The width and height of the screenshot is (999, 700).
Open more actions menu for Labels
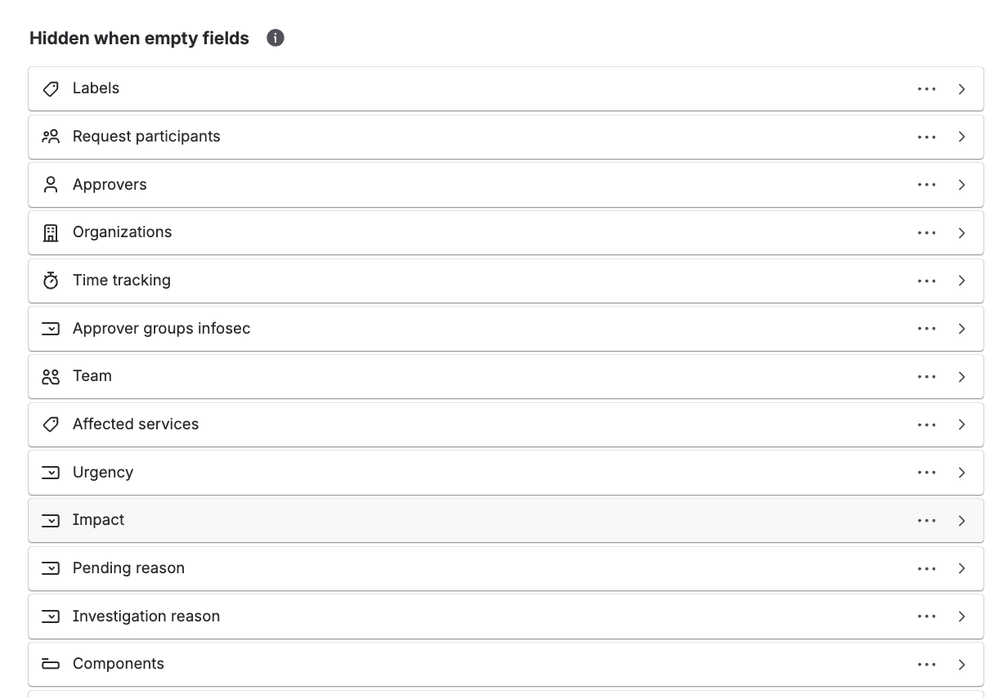pos(926,89)
